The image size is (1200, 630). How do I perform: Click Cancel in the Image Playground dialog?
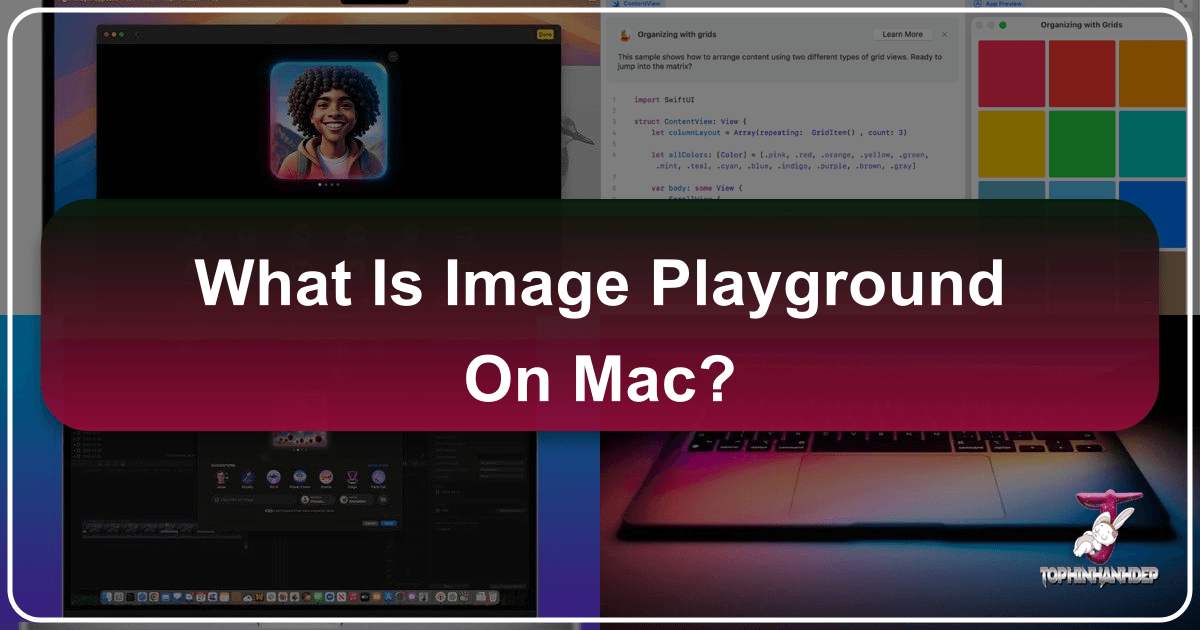pyautogui.click(x=370, y=523)
